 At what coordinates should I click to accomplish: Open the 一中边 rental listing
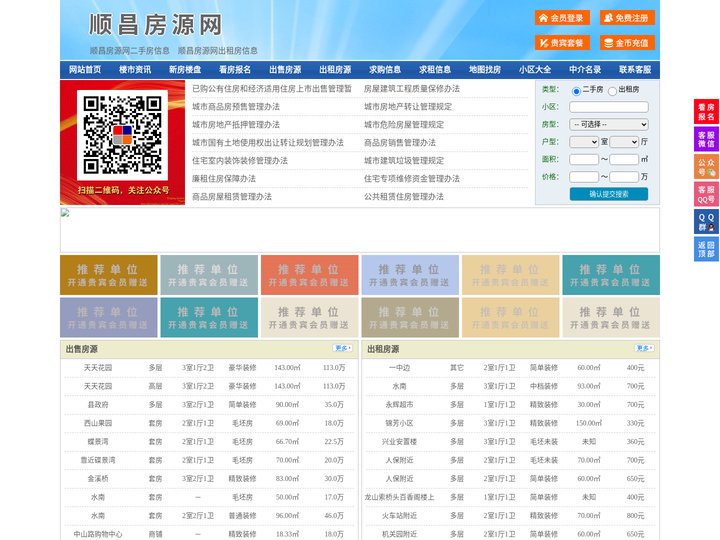(x=399, y=368)
